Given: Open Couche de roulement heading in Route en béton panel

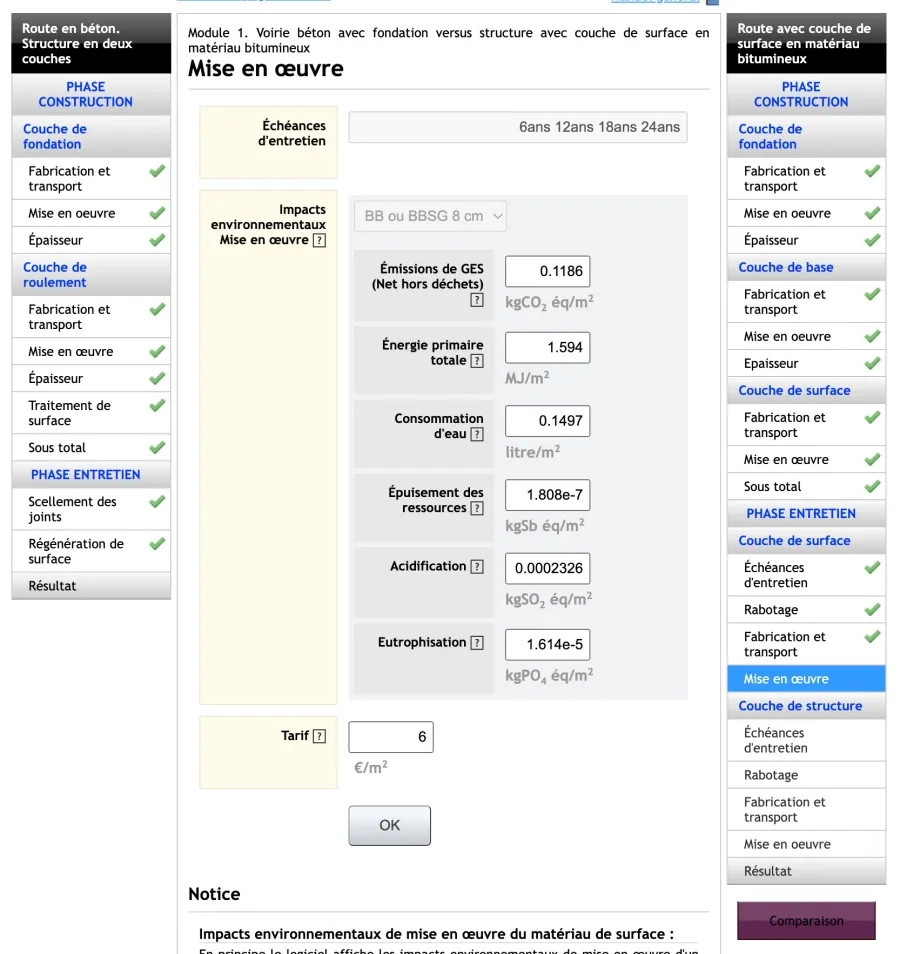Looking at the screenshot, I should pos(91,274).
